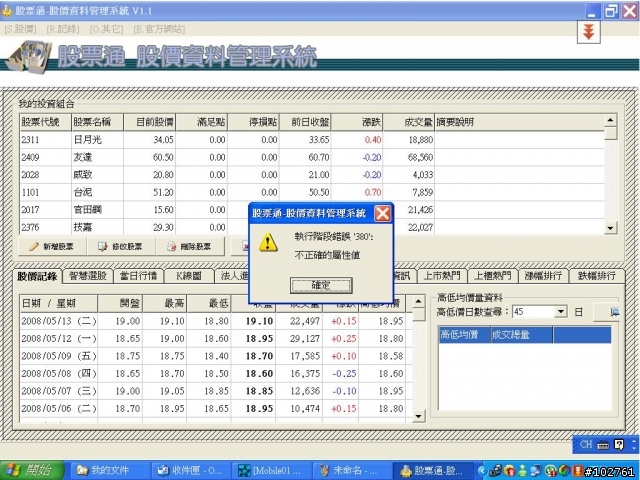Click the up arrow of the price record scrollbar
Image resolution: width=640 pixels, height=480 pixels.
point(418,302)
